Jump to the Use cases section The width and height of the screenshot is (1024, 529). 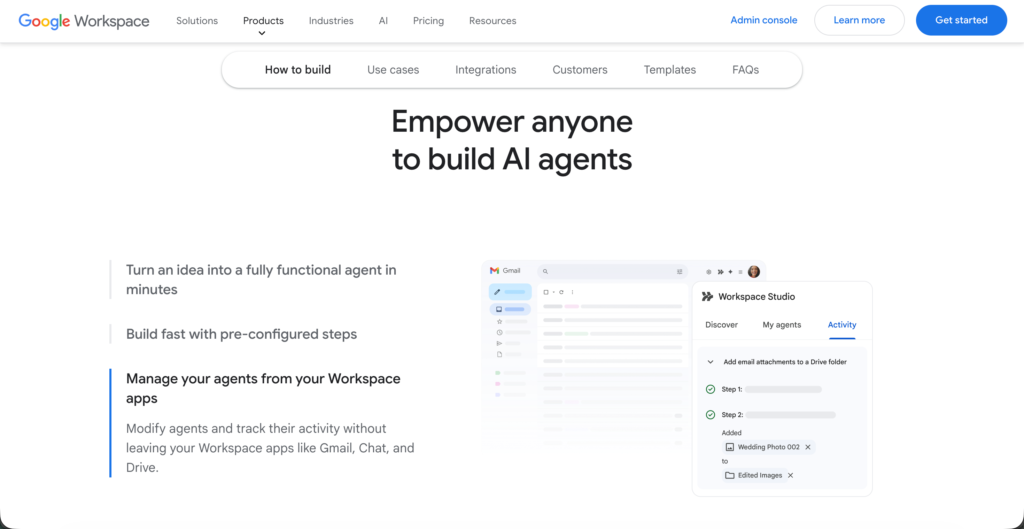(393, 70)
